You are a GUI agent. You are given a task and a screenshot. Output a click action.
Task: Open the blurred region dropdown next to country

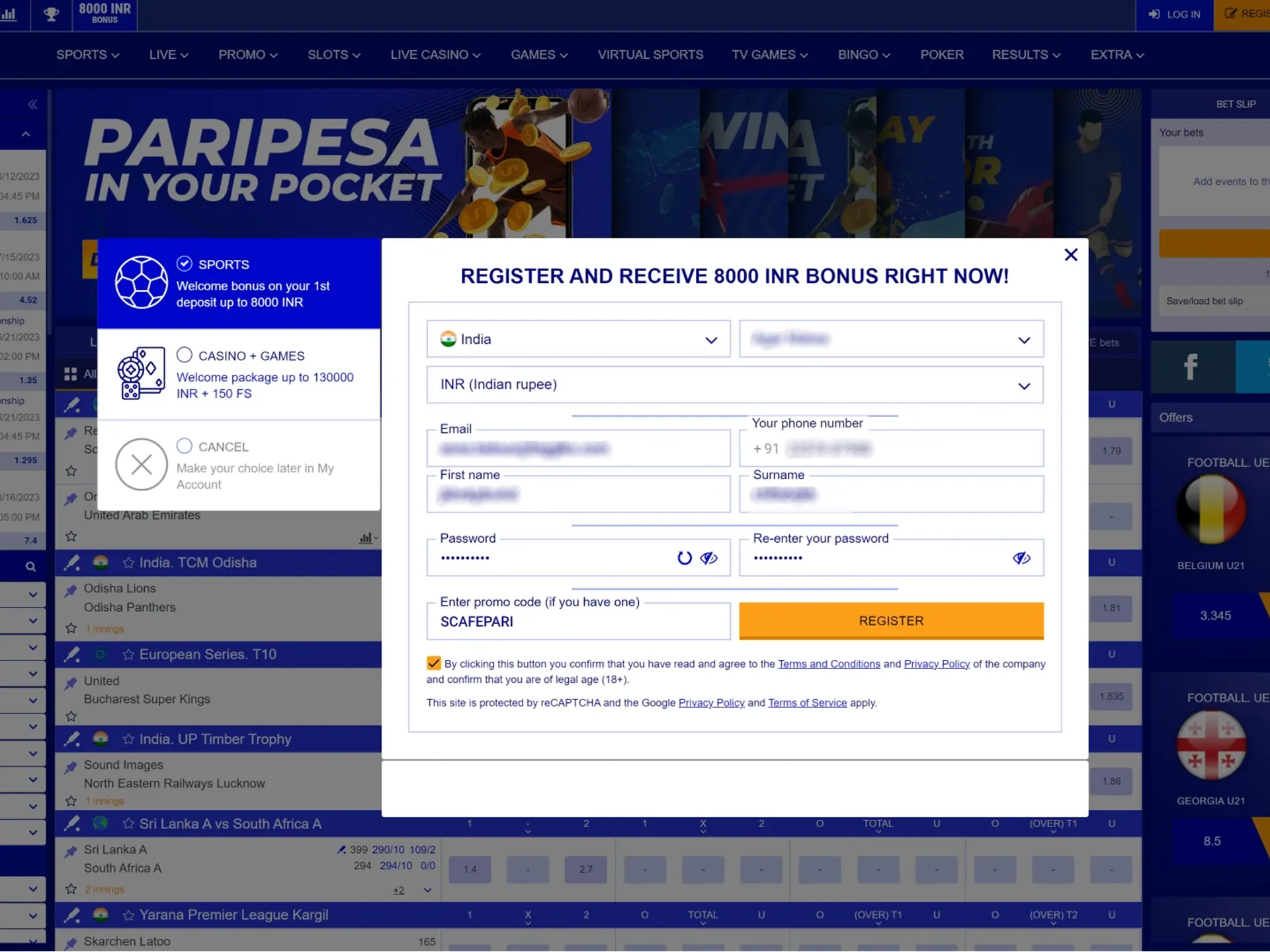click(x=891, y=339)
